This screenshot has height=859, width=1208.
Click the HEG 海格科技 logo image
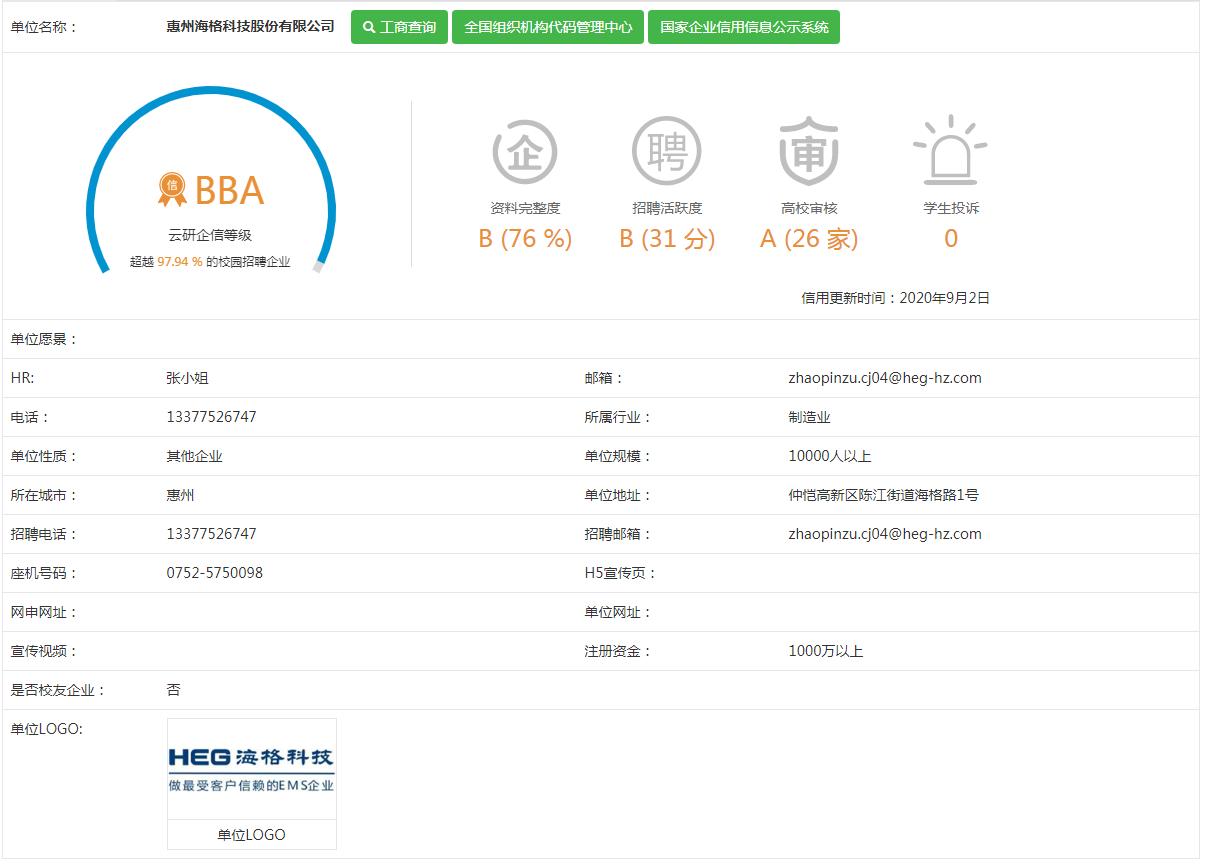click(x=252, y=769)
